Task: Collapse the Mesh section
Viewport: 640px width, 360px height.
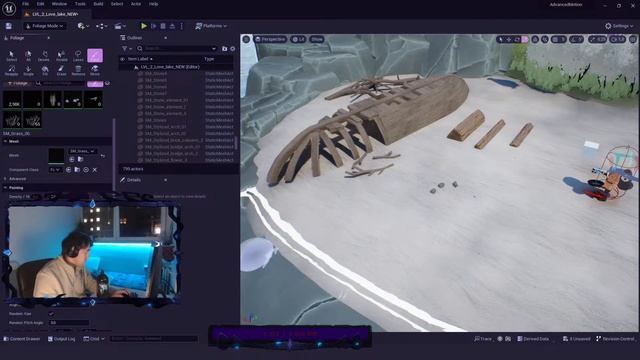Action: click(5, 141)
